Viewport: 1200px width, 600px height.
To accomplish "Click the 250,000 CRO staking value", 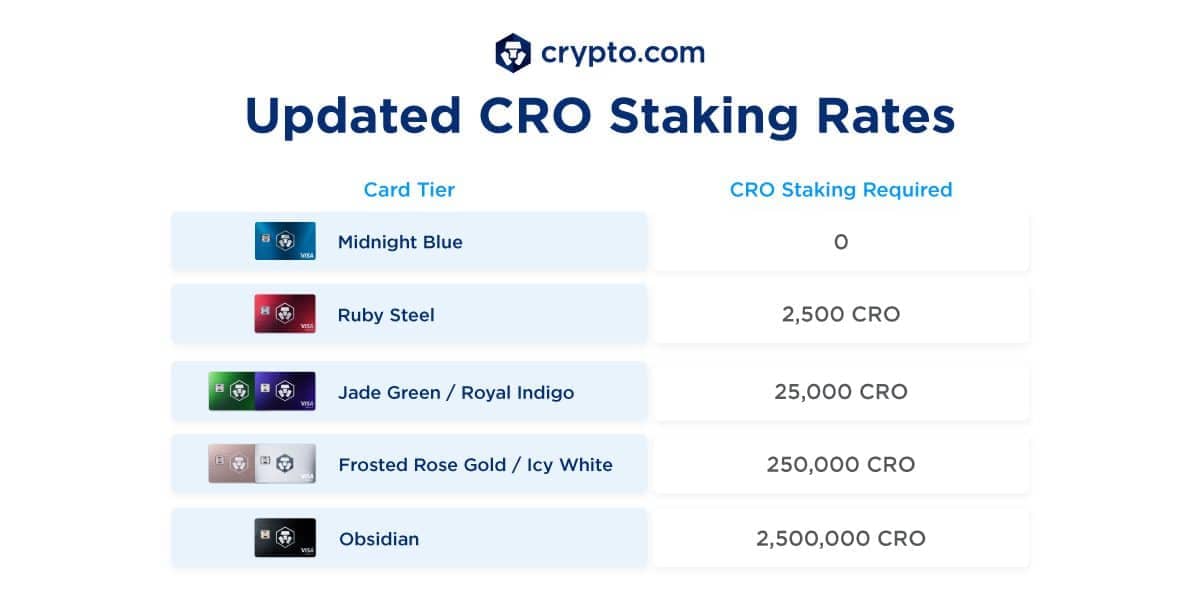I will coord(841,465).
